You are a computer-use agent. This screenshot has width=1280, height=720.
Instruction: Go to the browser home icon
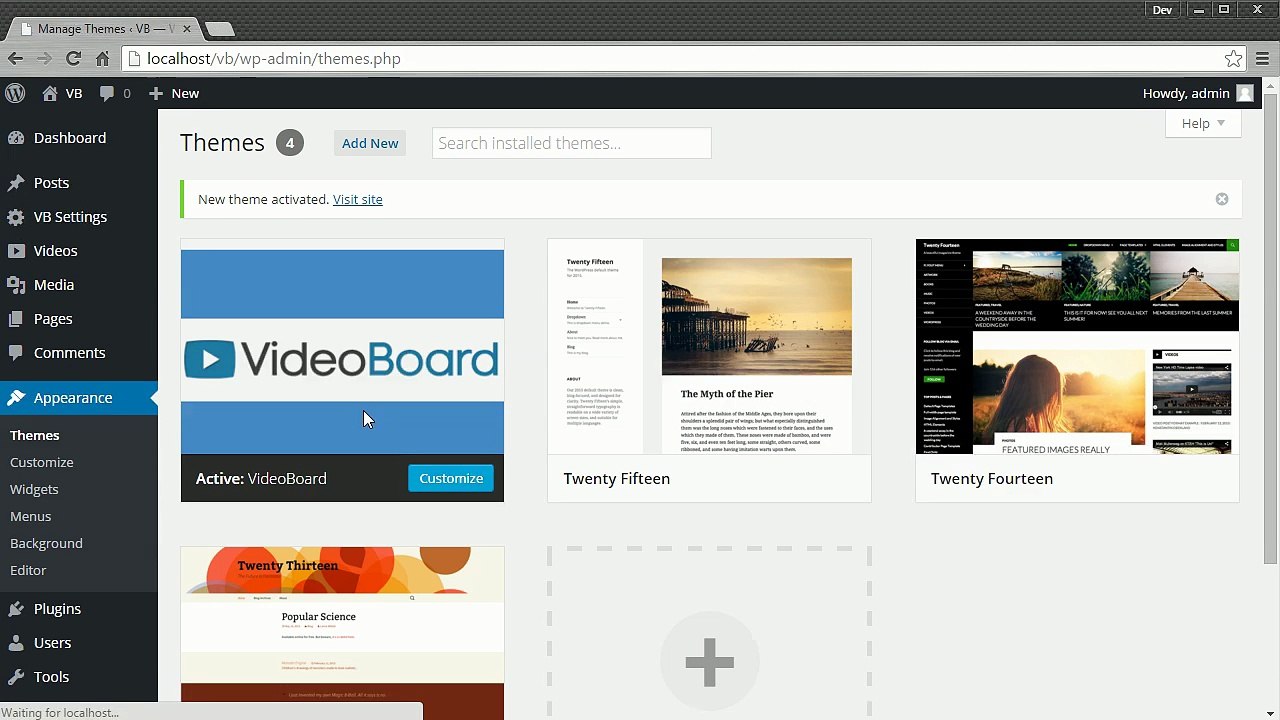(x=102, y=59)
